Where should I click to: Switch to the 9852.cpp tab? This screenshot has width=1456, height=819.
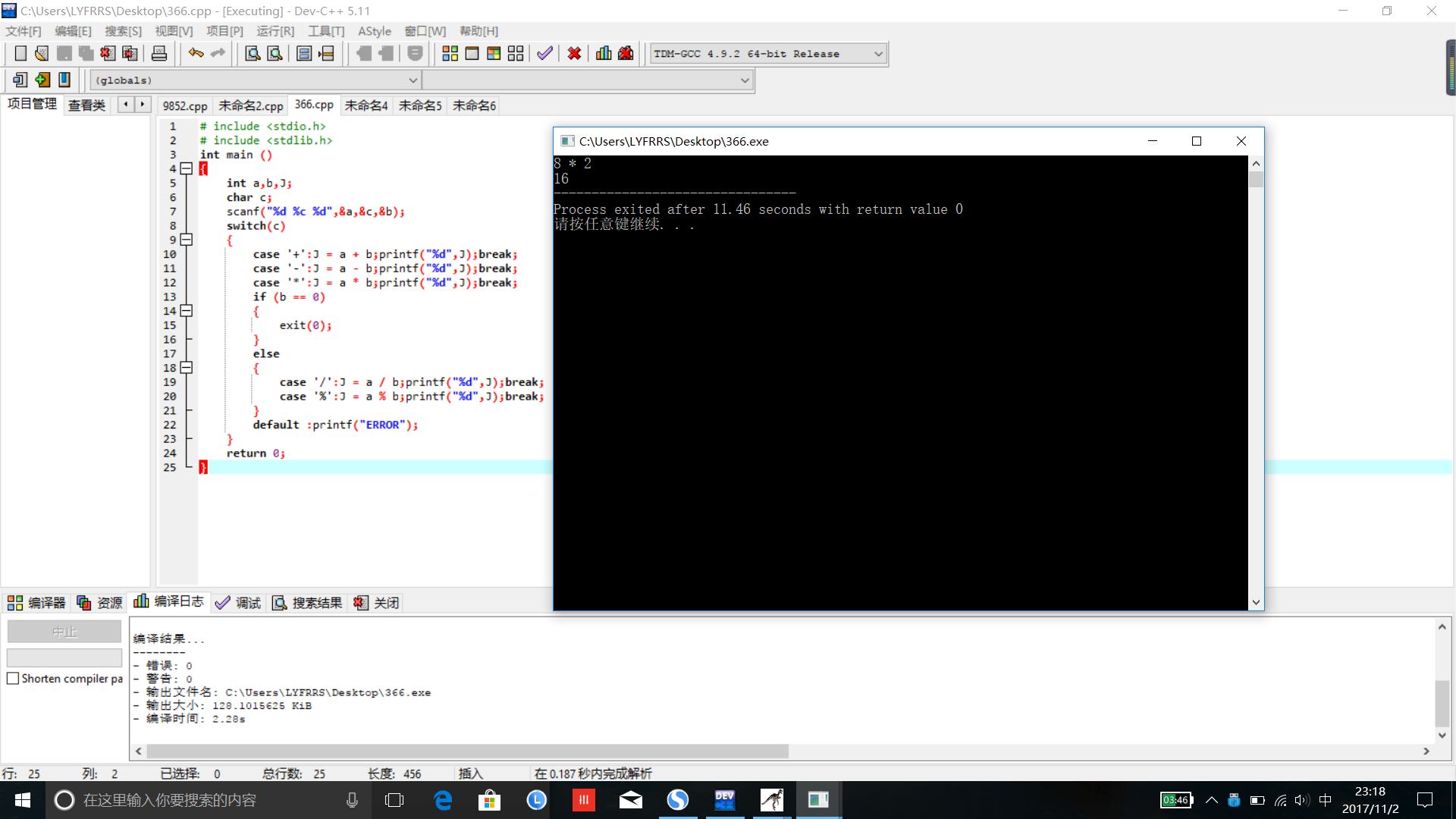pyautogui.click(x=185, y=106)
